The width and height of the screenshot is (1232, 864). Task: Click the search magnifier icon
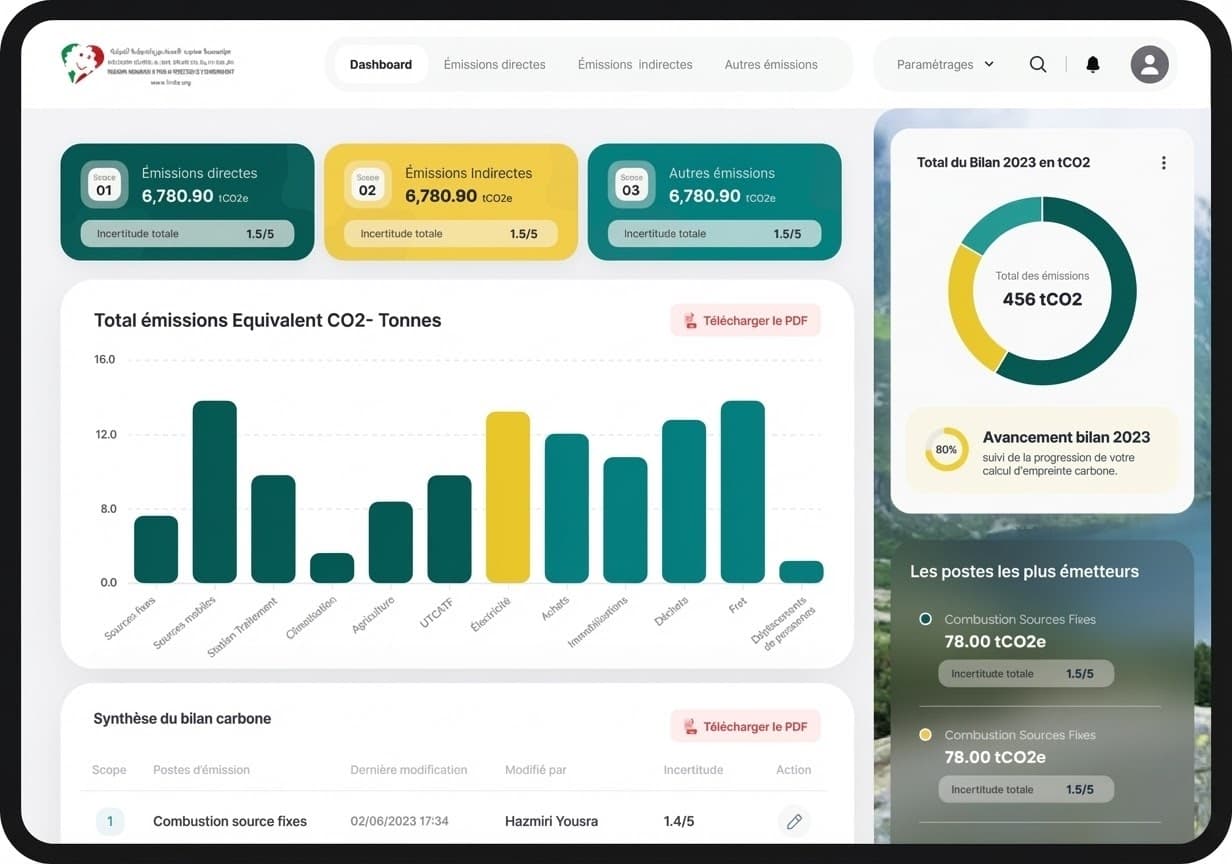pos(1038,64)
